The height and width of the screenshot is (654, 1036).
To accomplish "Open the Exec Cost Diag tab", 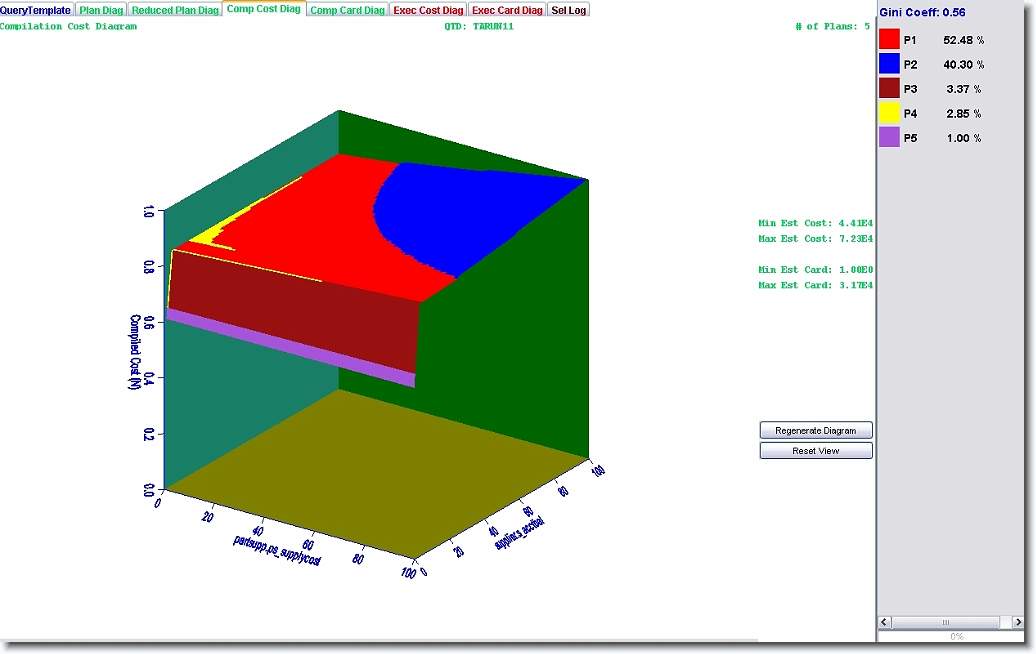I will [x=428, y=10].
